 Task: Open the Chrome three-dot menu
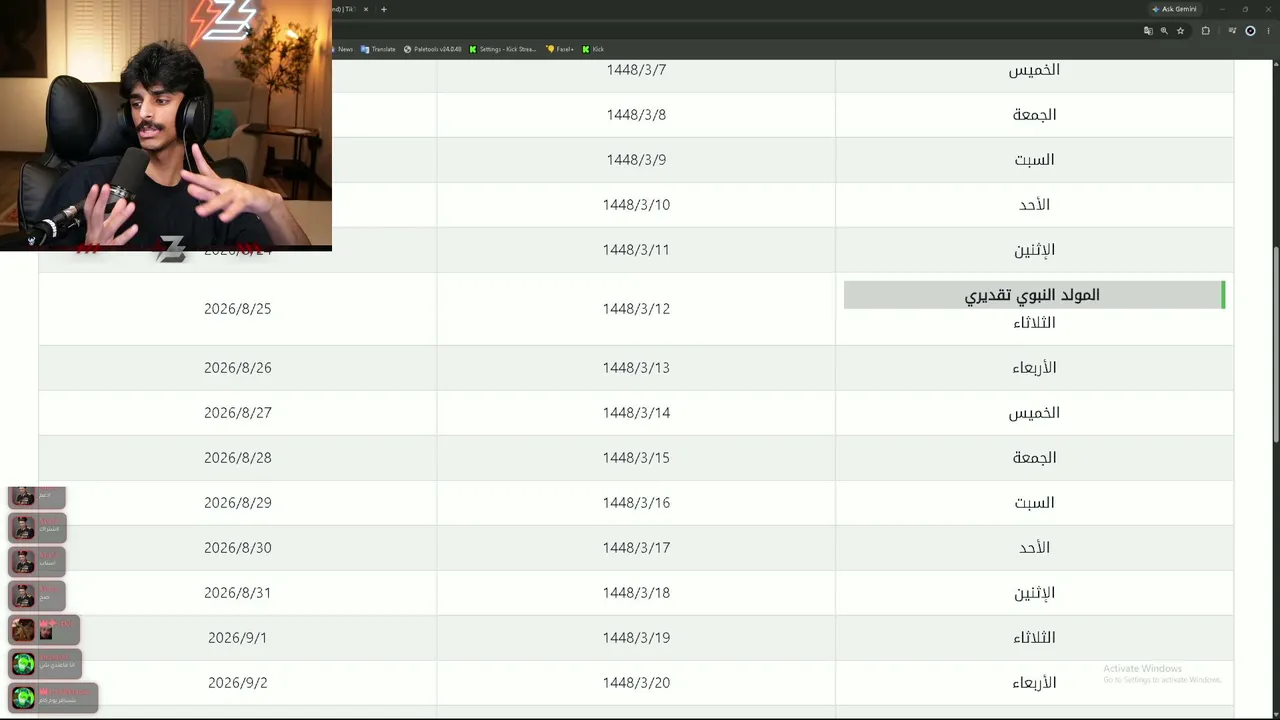pyautogui.click(x=1267, y=31)
